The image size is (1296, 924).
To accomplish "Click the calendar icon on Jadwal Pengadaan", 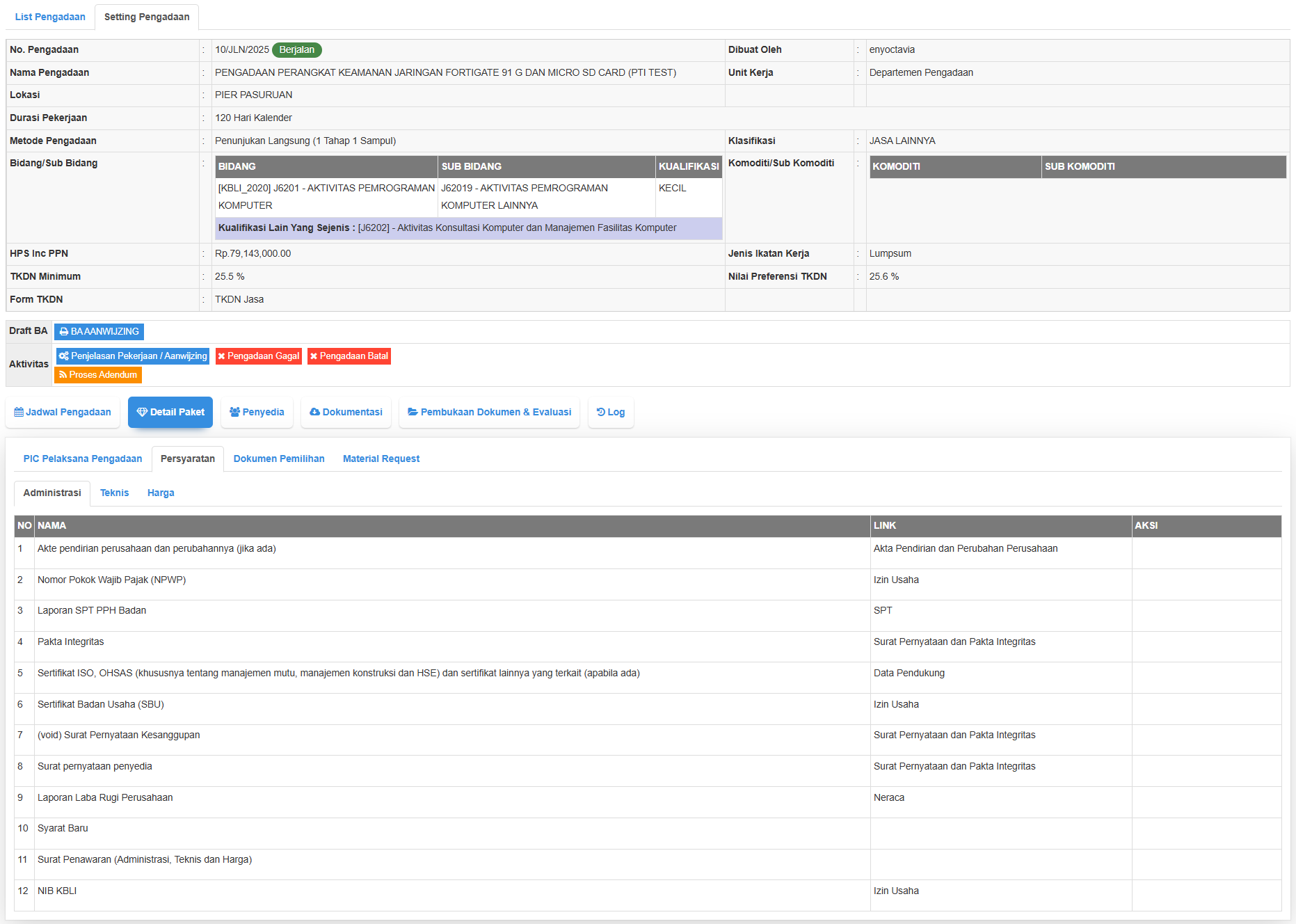I will (x=19, y=413).
